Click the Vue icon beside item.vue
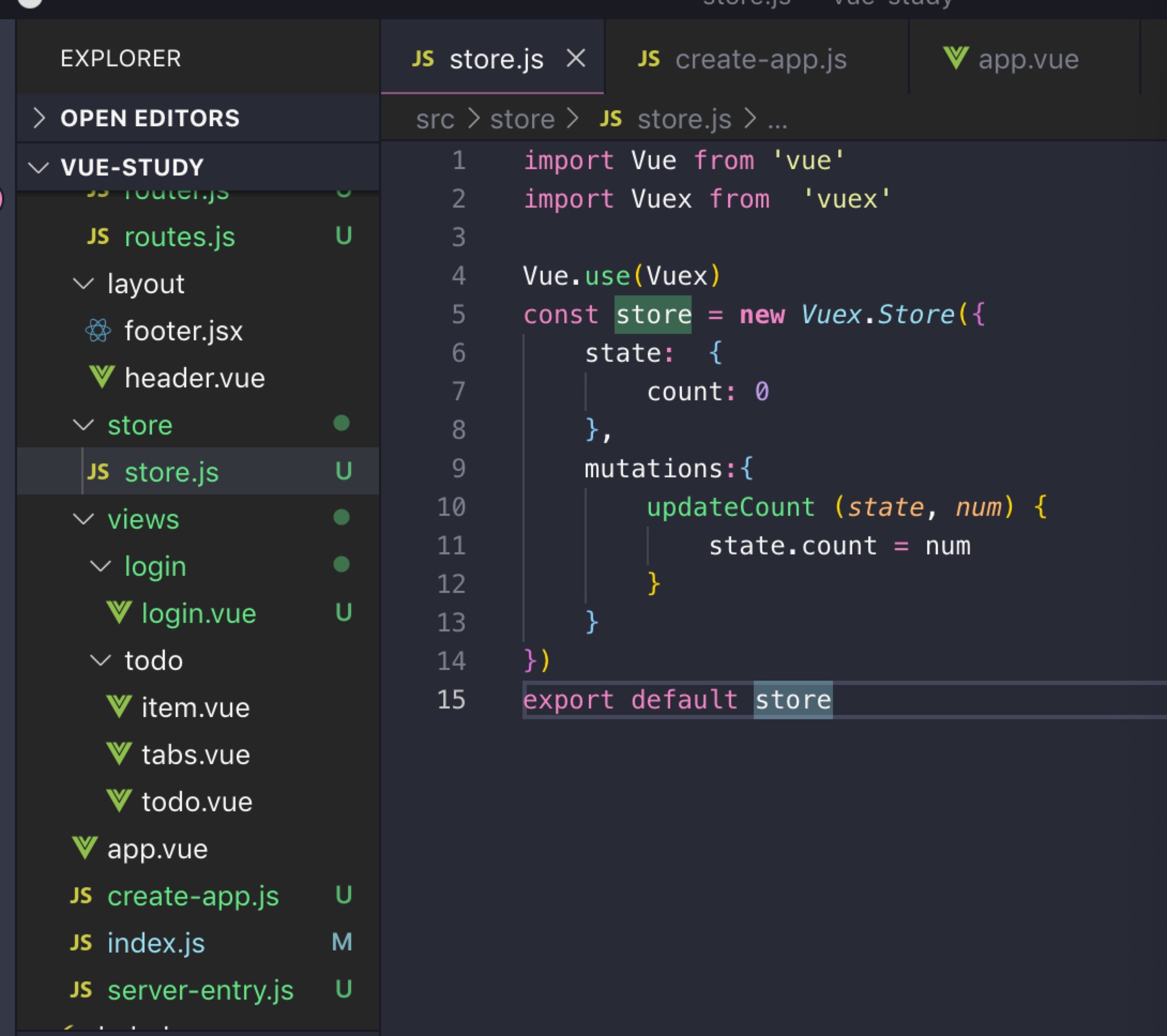This screenshot has width=1167, height=1036. click(119, 707)
